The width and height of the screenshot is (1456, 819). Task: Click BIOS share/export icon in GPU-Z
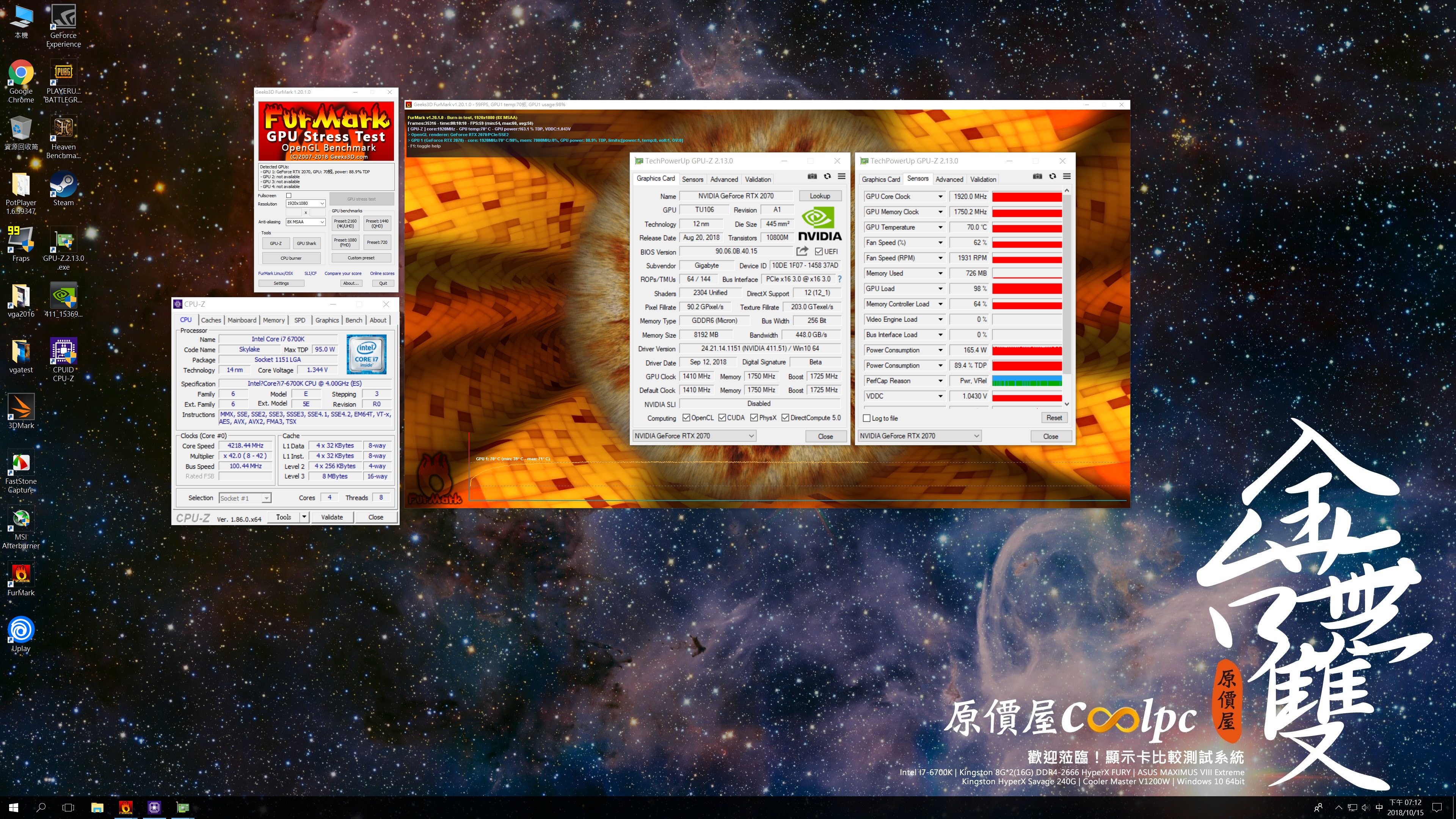(x=802, y=251)
